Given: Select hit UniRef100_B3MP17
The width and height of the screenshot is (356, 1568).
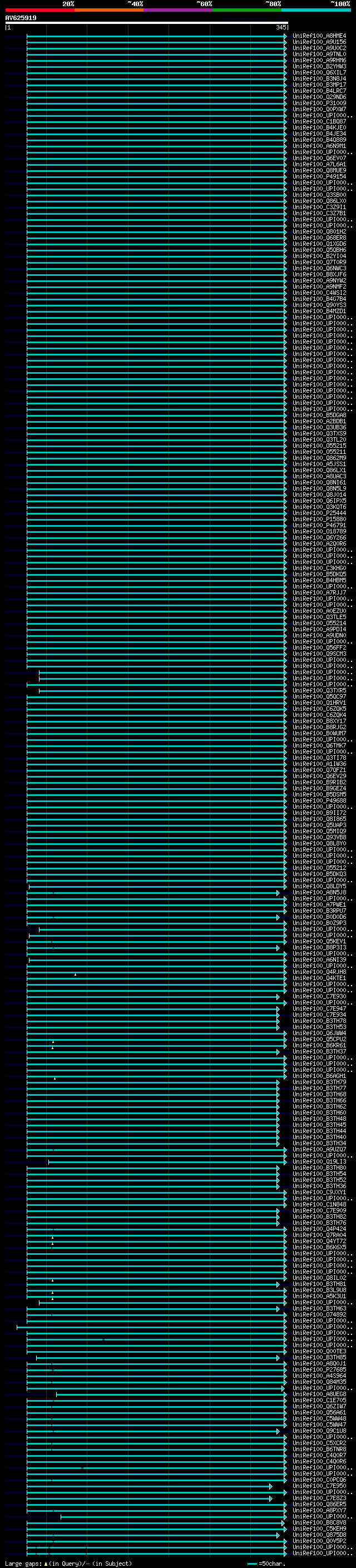Looking at the screenshot, I should pyautogui.click(x=319, y=85).
